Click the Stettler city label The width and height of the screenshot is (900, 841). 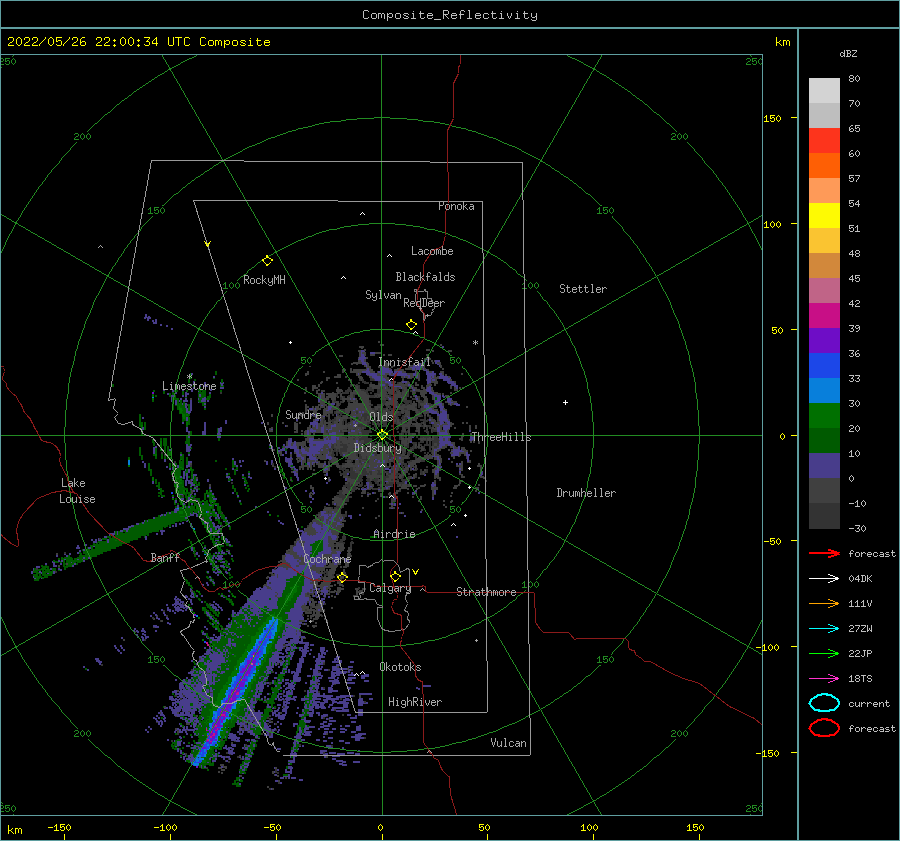click(x=583, y=289)
